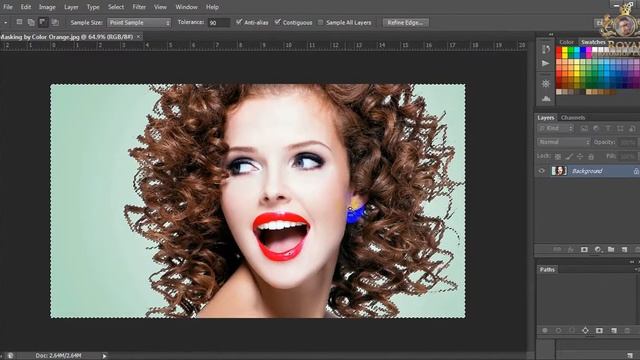The height and width of the screenshot is (360, 640).
Task: Pick the Subtract from selection mode icon
Action: [43, 22]
